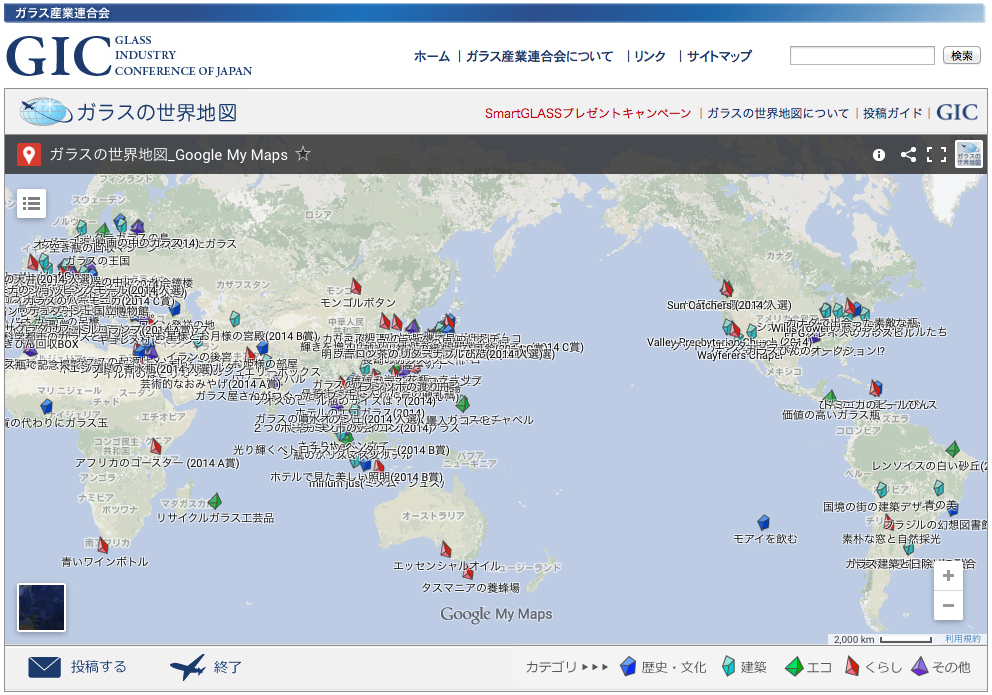Open the サイトマップ page
Screen dimensions: 992x695
[719, 56]
